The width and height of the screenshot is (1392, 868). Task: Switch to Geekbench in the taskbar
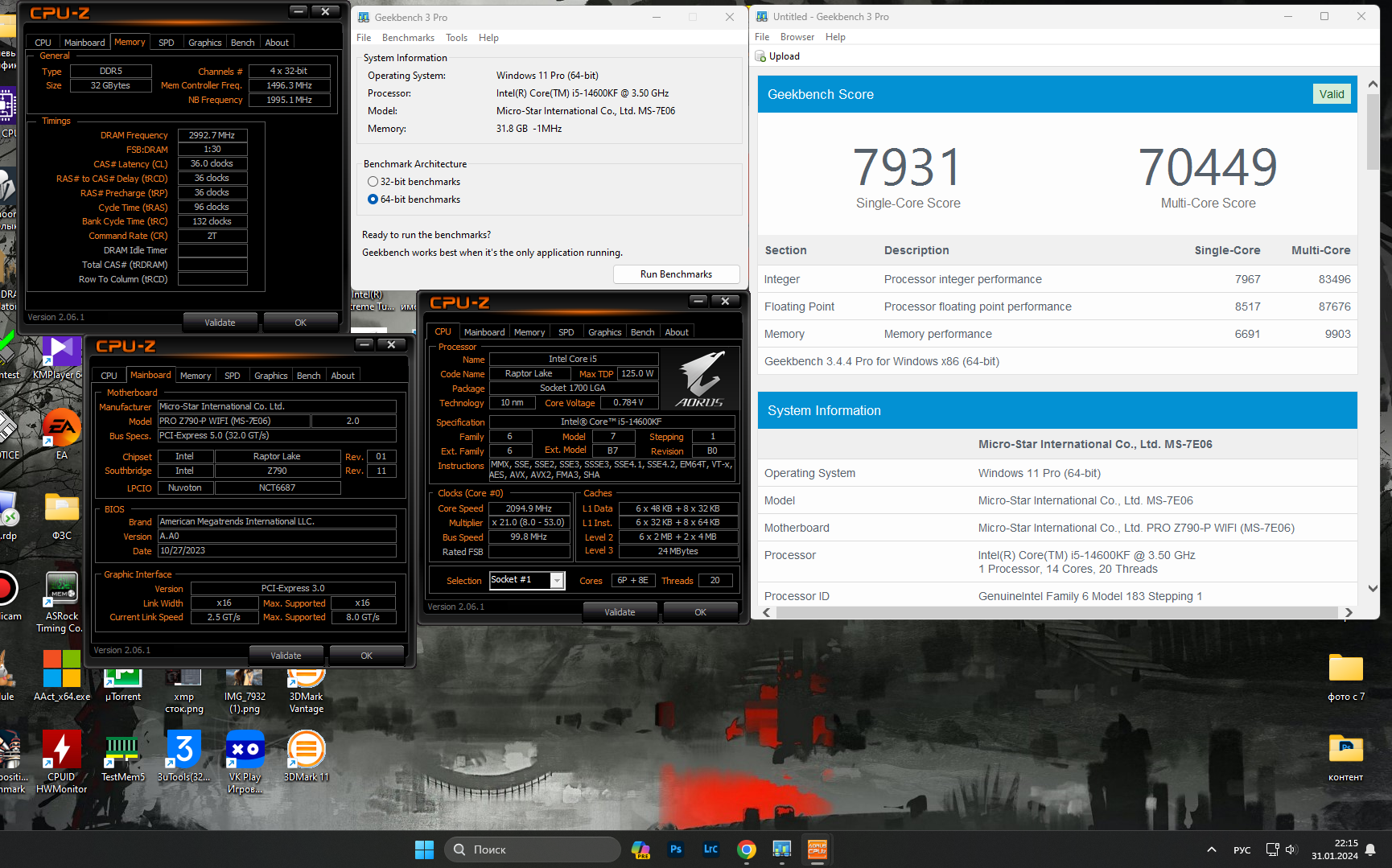click(782, 849)
